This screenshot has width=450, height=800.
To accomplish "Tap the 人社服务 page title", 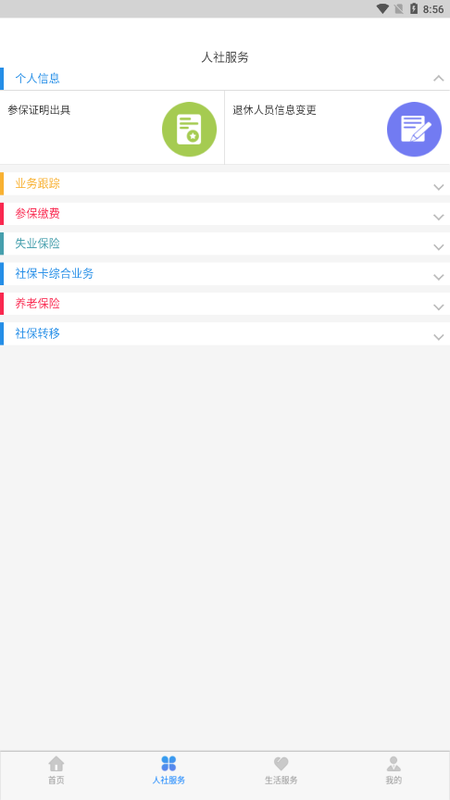I will pos(225,57).
